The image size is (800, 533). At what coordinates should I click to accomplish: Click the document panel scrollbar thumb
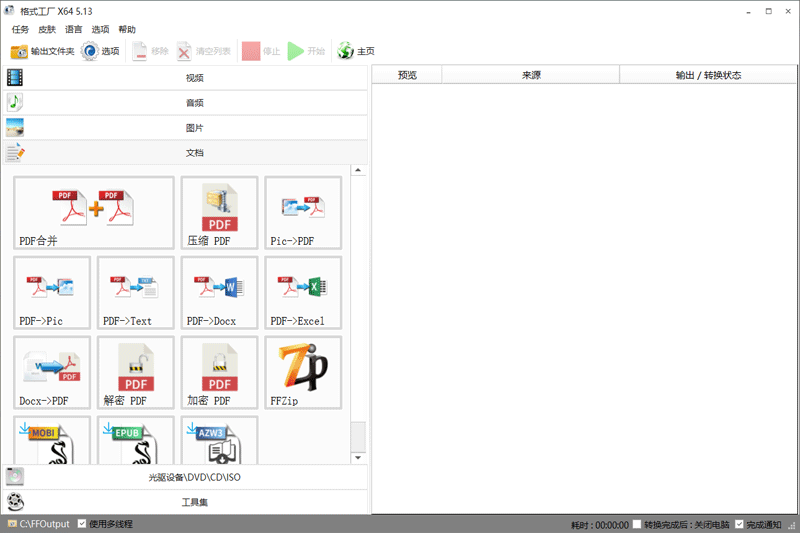point(358,436)
